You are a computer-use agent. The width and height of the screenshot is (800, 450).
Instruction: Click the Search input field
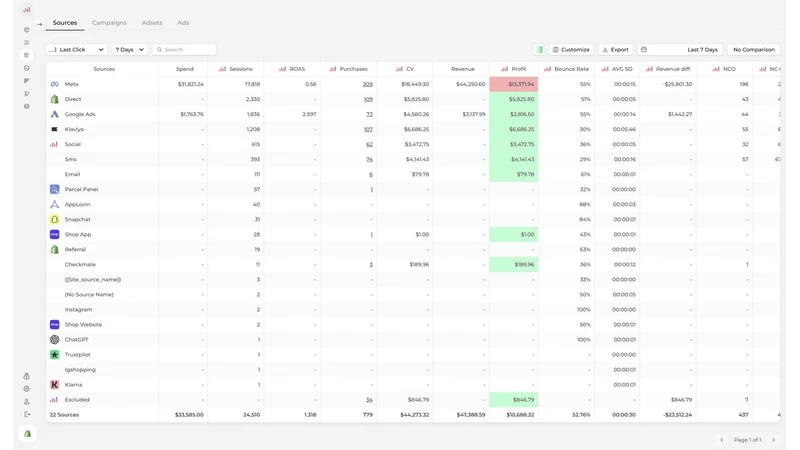184,49
